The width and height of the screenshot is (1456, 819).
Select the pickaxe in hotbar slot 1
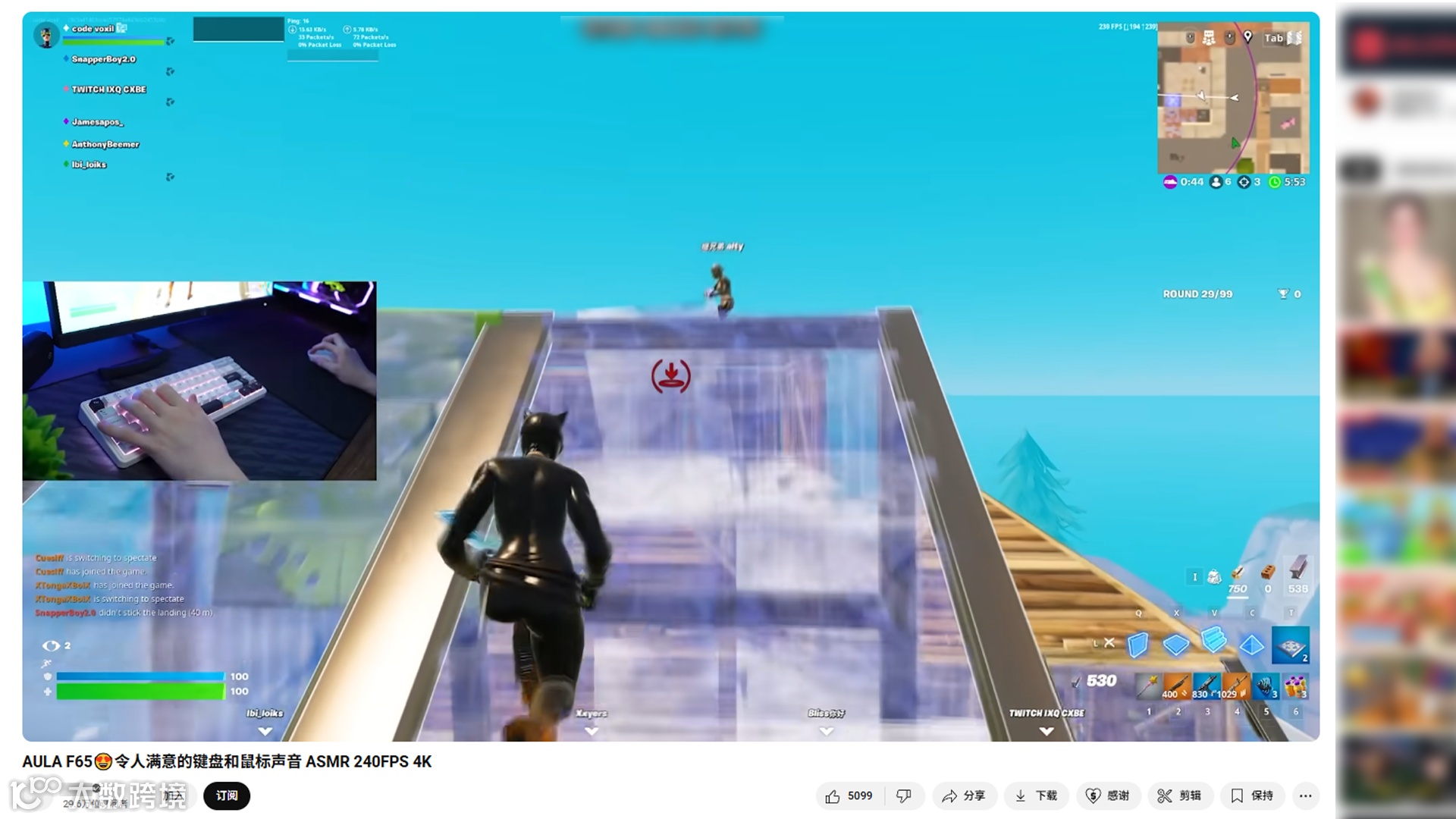tap(1149, 686)
